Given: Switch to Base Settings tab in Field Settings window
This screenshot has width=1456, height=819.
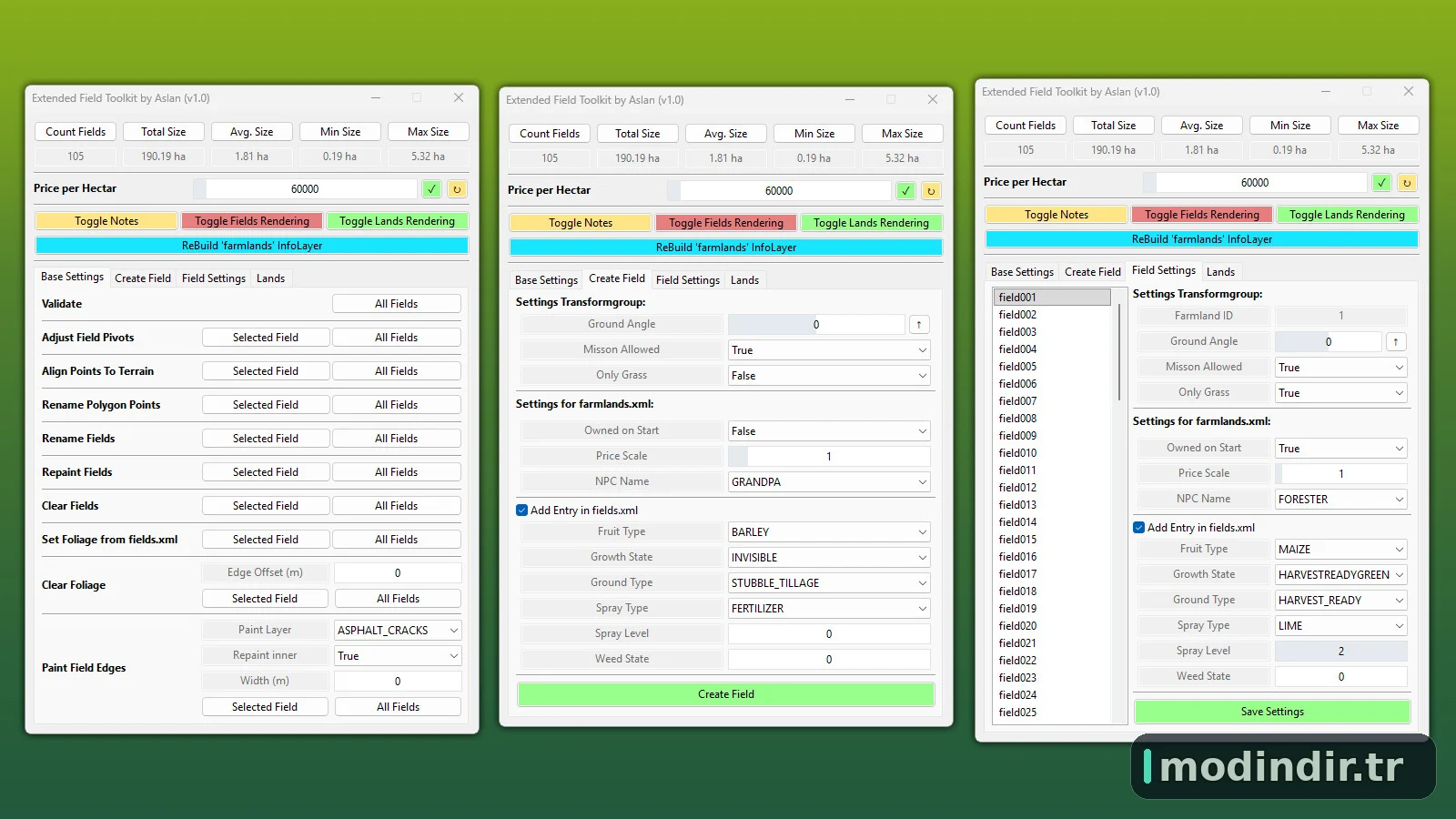Looking at the screenshot, I should pyautogui.click(x=1022, y=272).
